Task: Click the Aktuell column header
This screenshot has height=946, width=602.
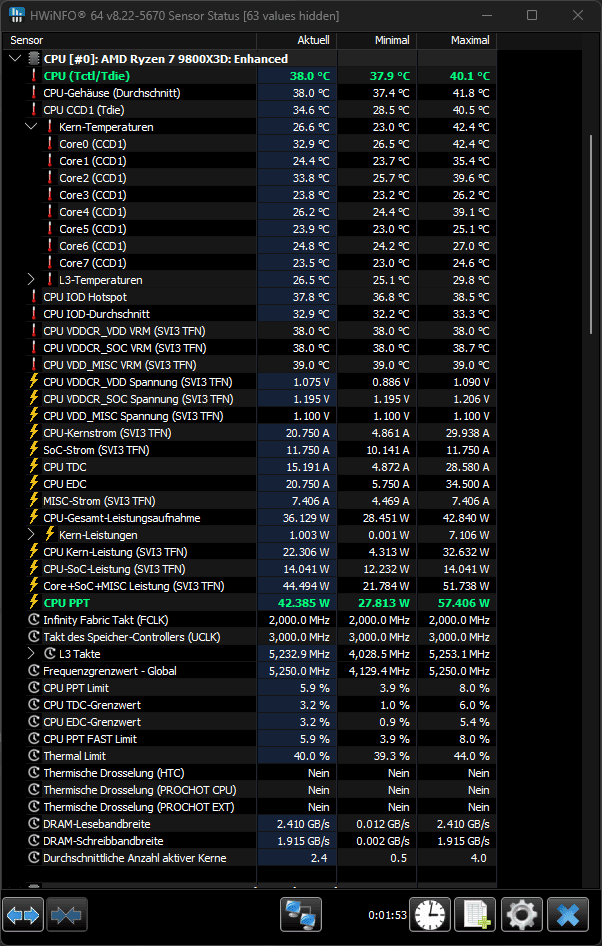Action: [297, 40]
